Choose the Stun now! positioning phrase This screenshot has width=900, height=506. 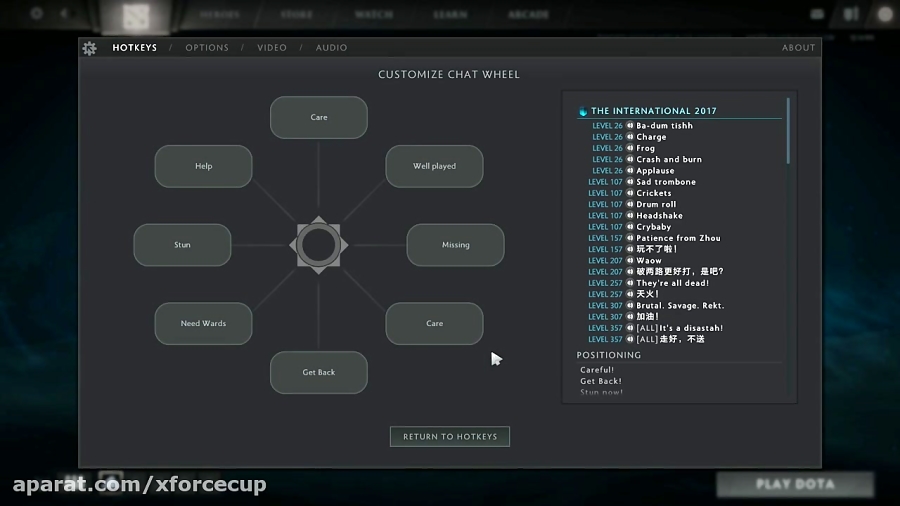click(x=602, y=392)
